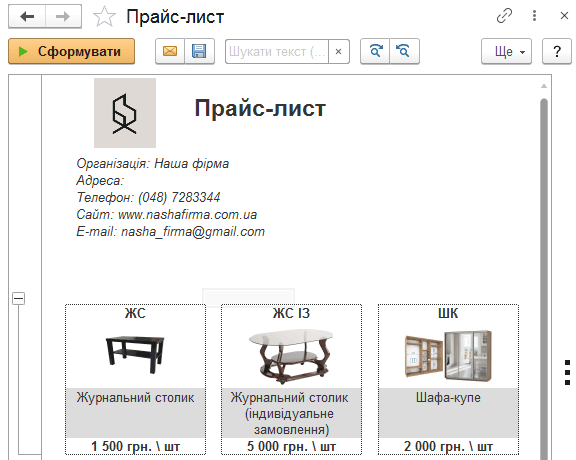Copy link using the chain icon

coord(504,16)
